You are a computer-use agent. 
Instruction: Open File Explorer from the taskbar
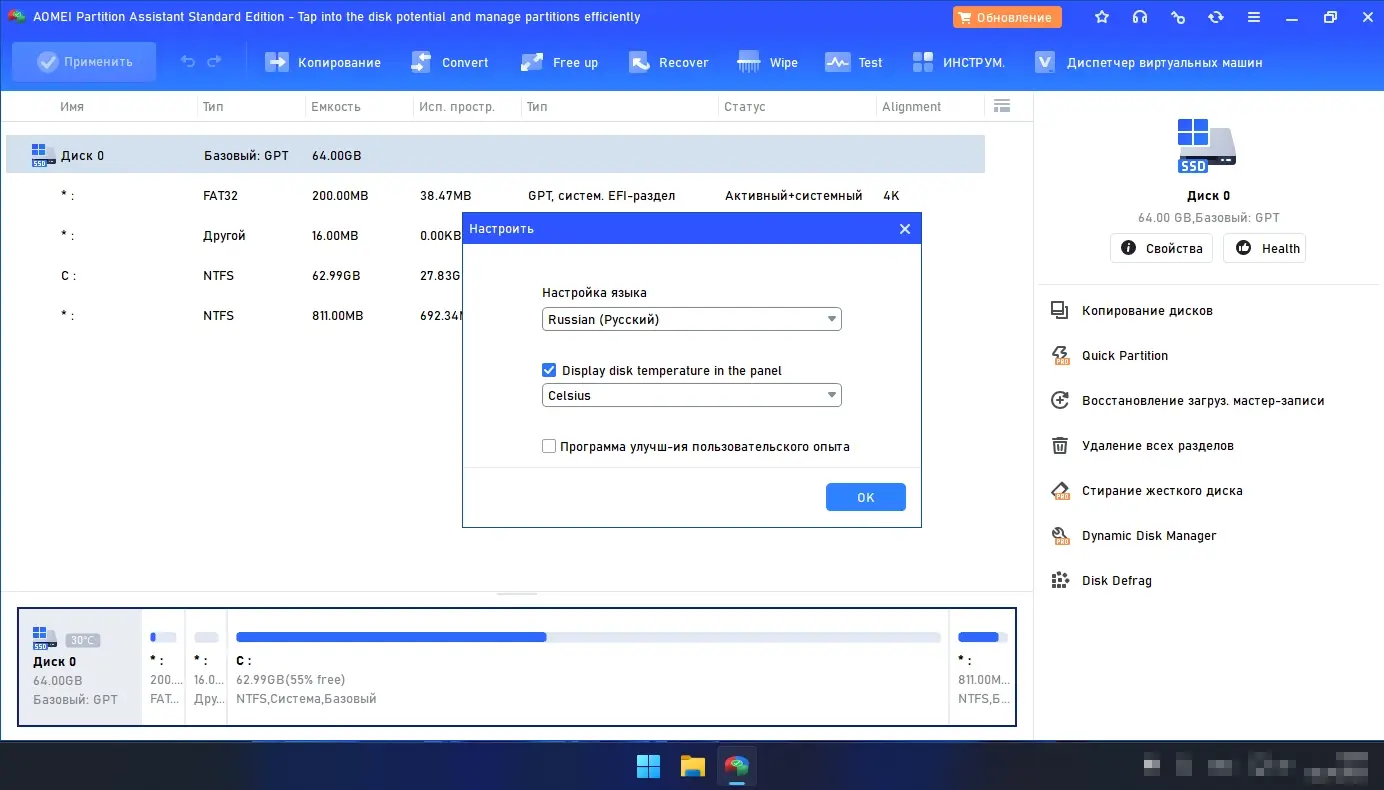click(693, 767)
